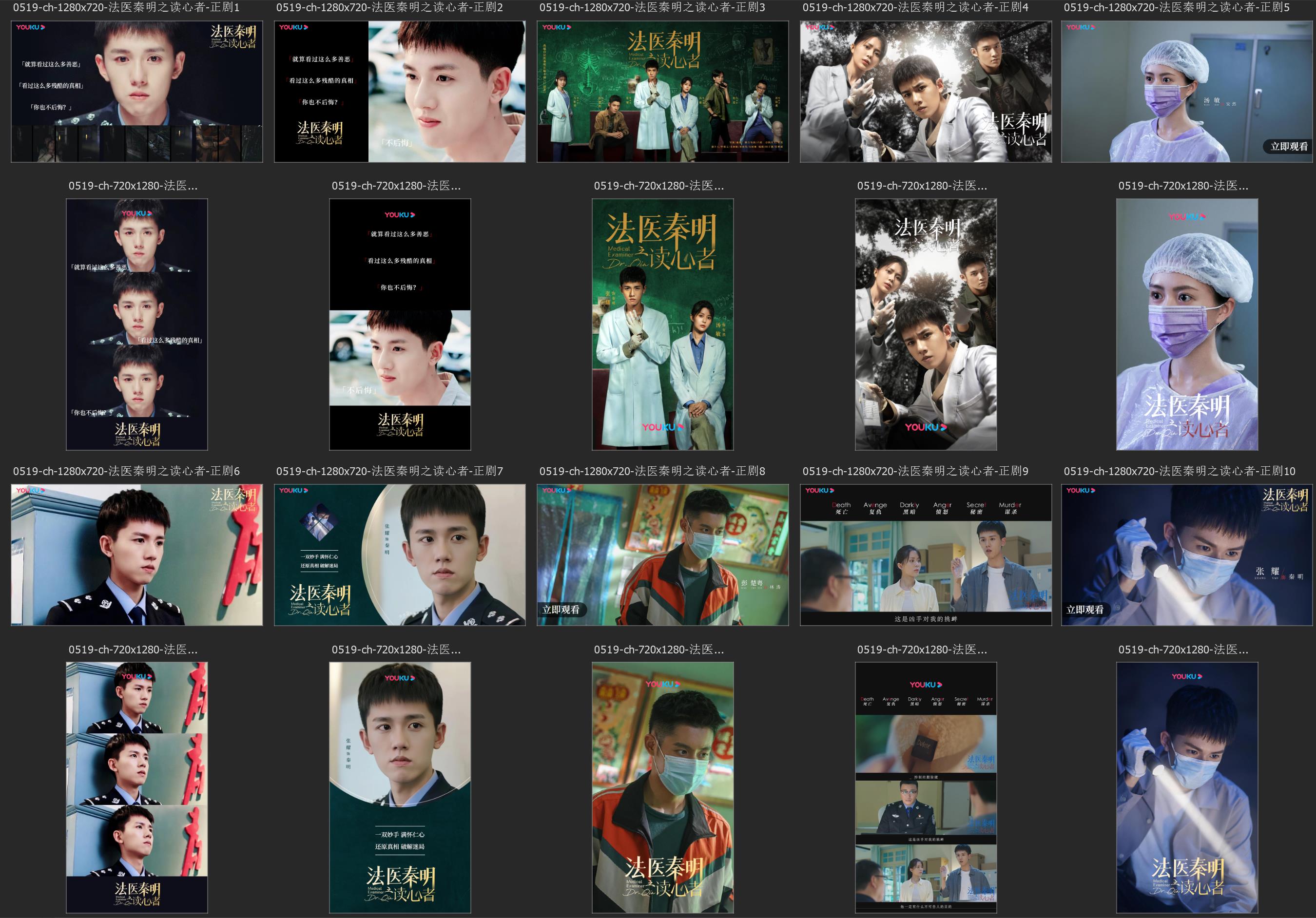Screen dimensions: 1316x918
Task: Select the portrait thumbnail with three stacked scene stills
Action: pyautogui.click(x=926, y=787)
